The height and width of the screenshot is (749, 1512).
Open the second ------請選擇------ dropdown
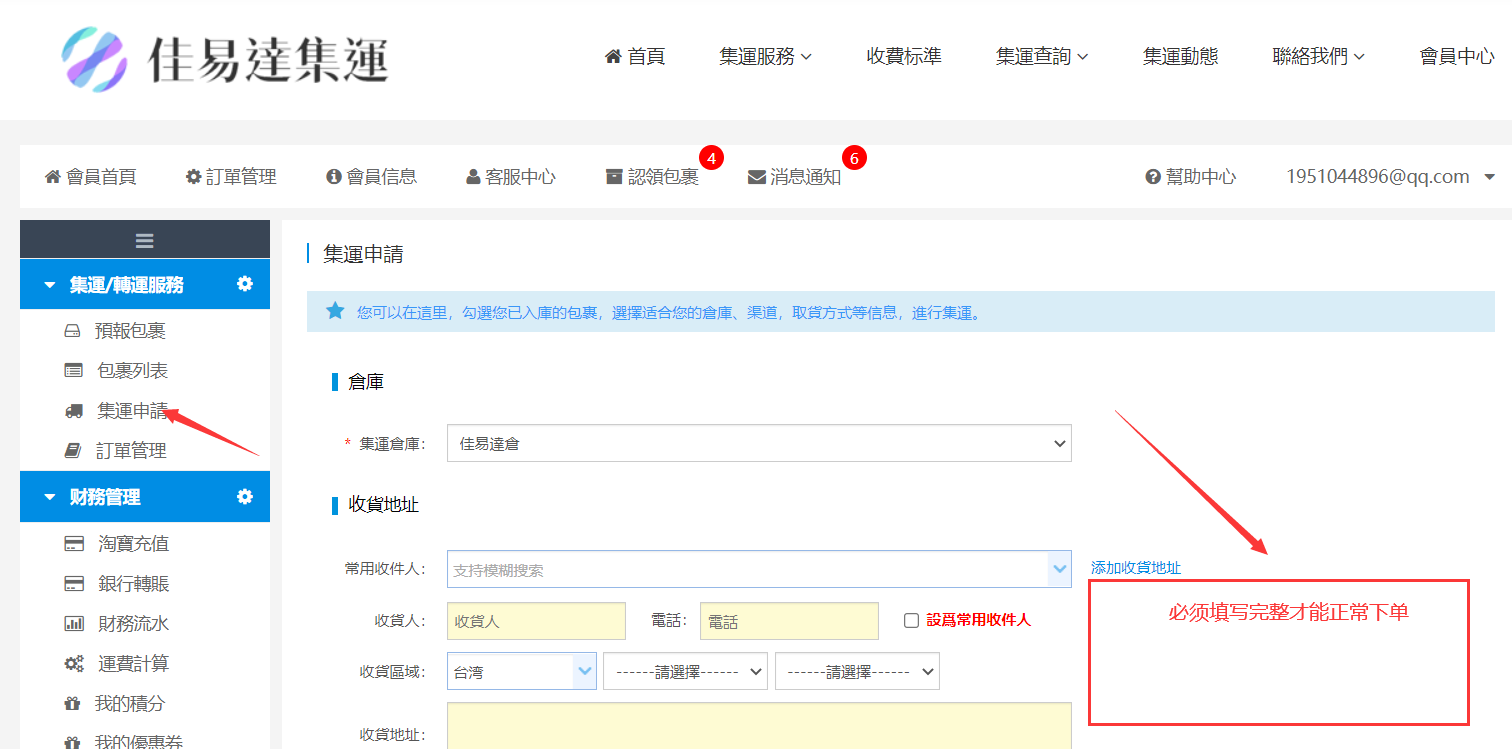pos(857,672)
